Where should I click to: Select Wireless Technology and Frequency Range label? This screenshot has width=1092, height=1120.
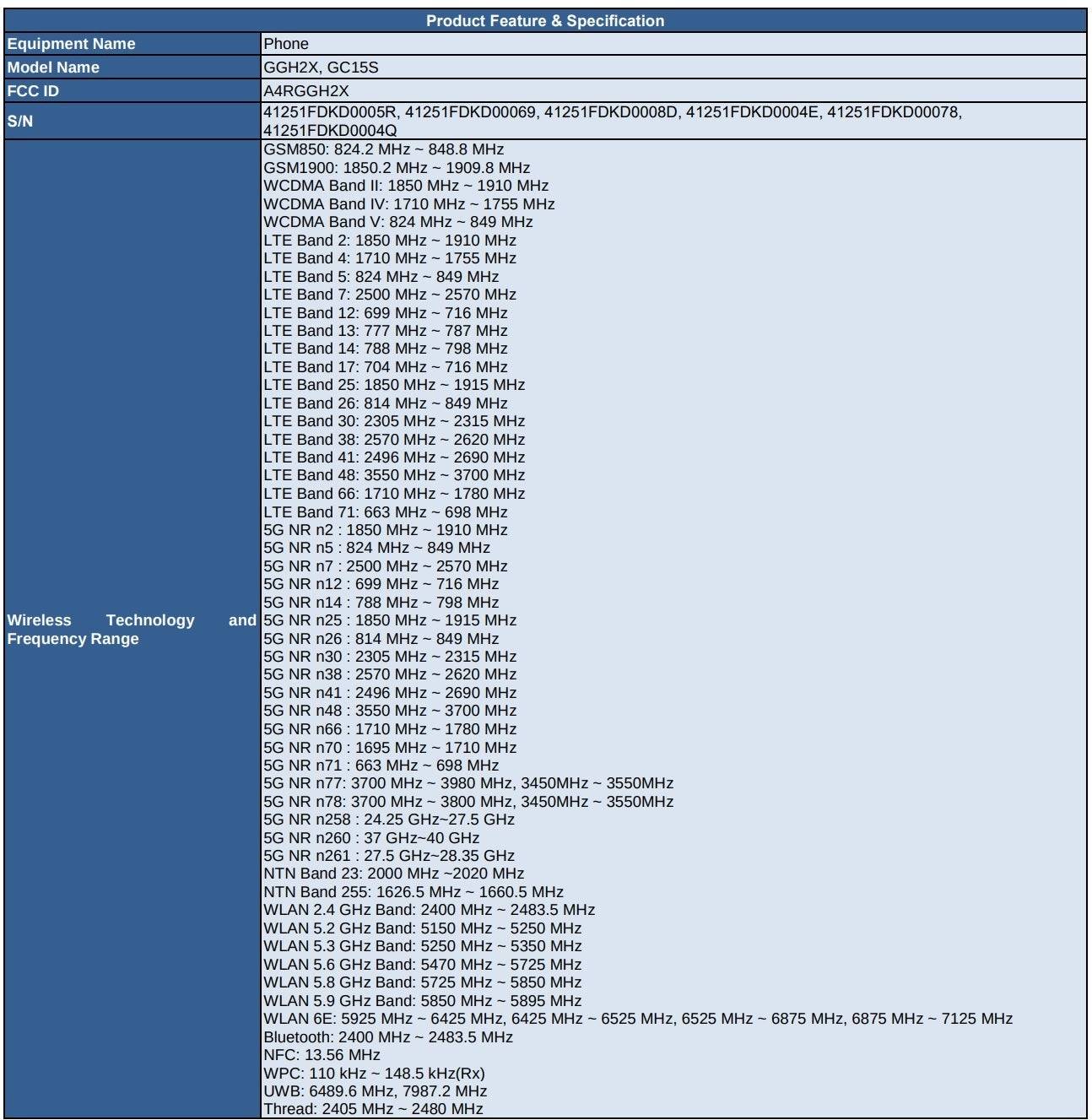click(x=131, y=630)
